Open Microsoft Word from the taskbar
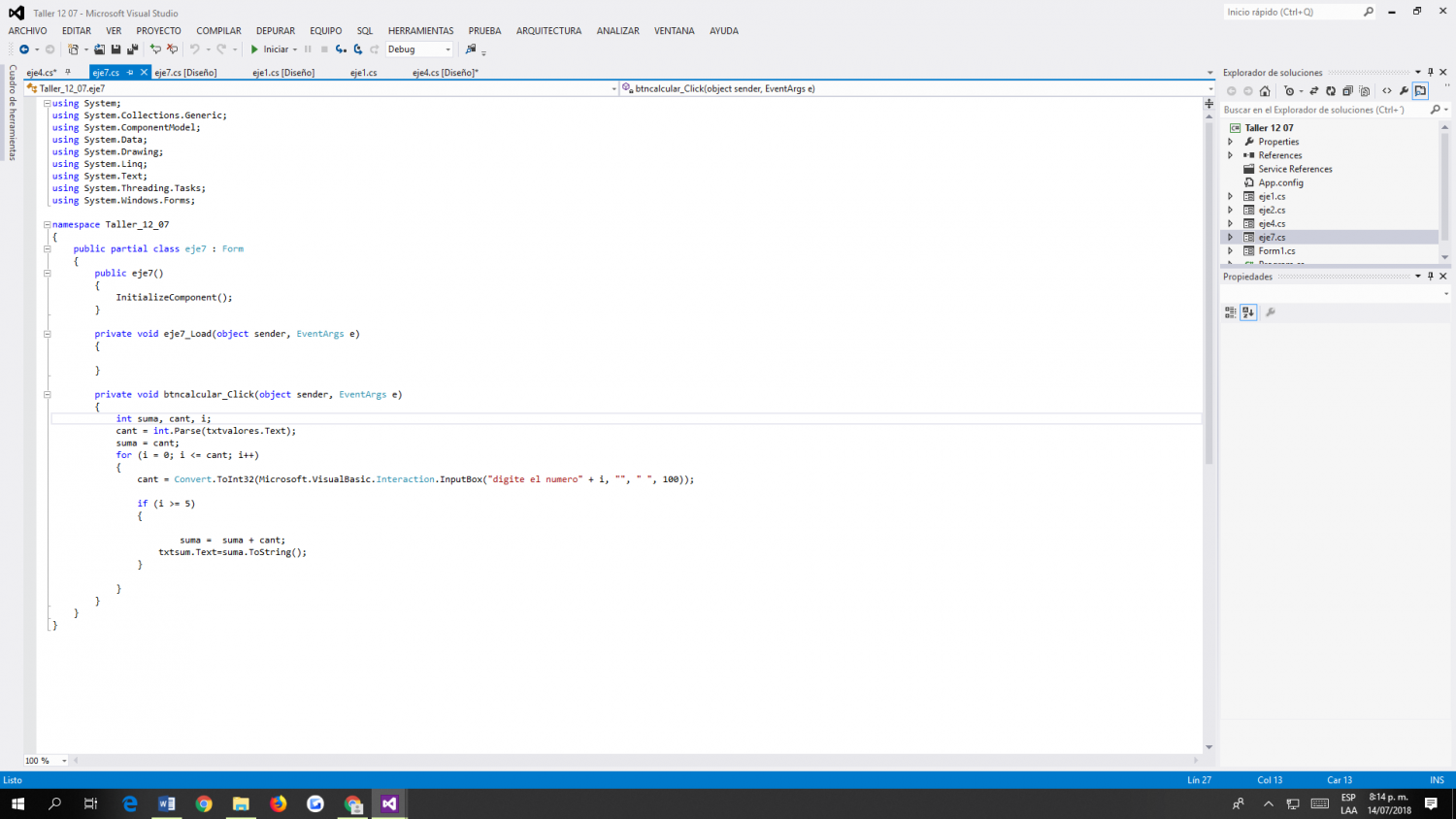1456x819 pixels. pyautogui.click(x=166, y=803)
